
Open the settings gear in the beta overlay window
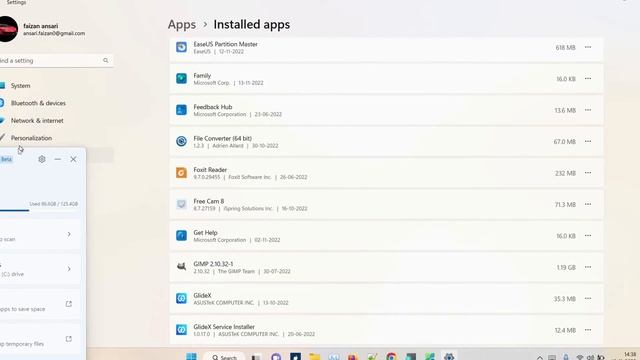(42, 159)
